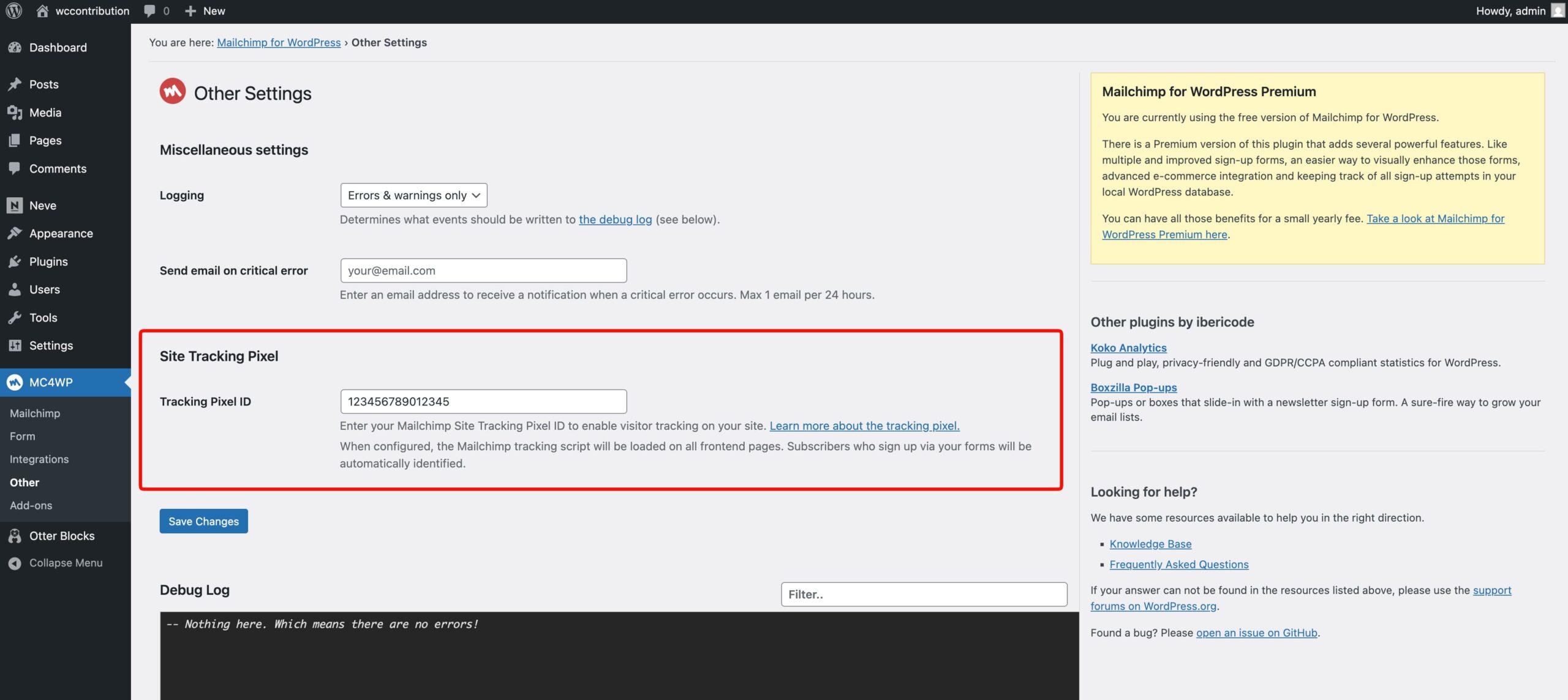Click Howdy, admin account text

[1511, 11]
